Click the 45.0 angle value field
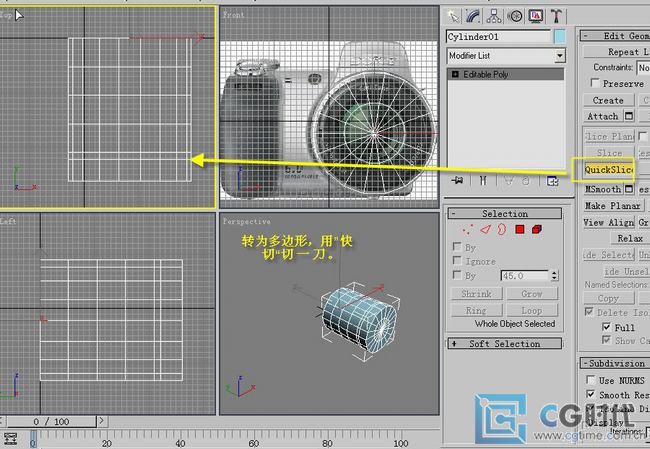 525,275
